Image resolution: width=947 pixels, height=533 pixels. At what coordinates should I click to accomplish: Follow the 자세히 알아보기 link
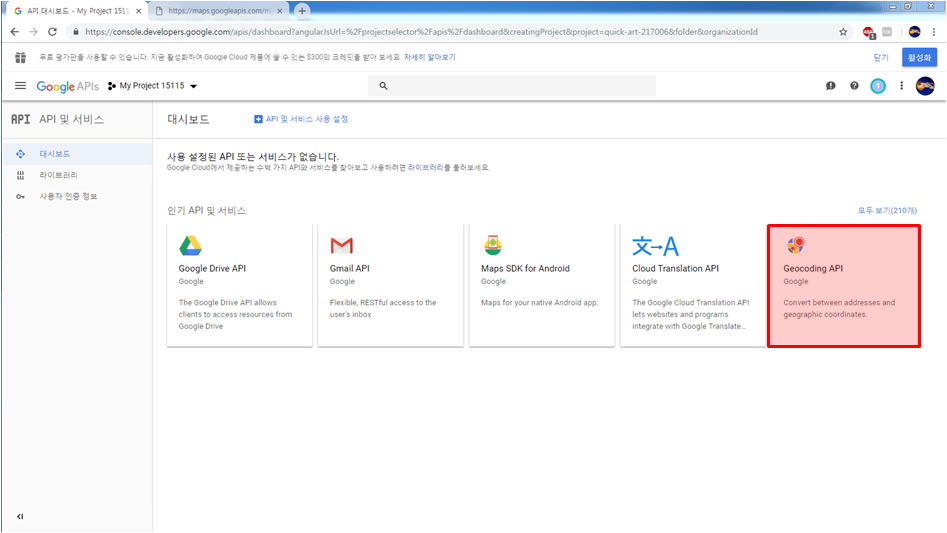(x=429, y=57)
